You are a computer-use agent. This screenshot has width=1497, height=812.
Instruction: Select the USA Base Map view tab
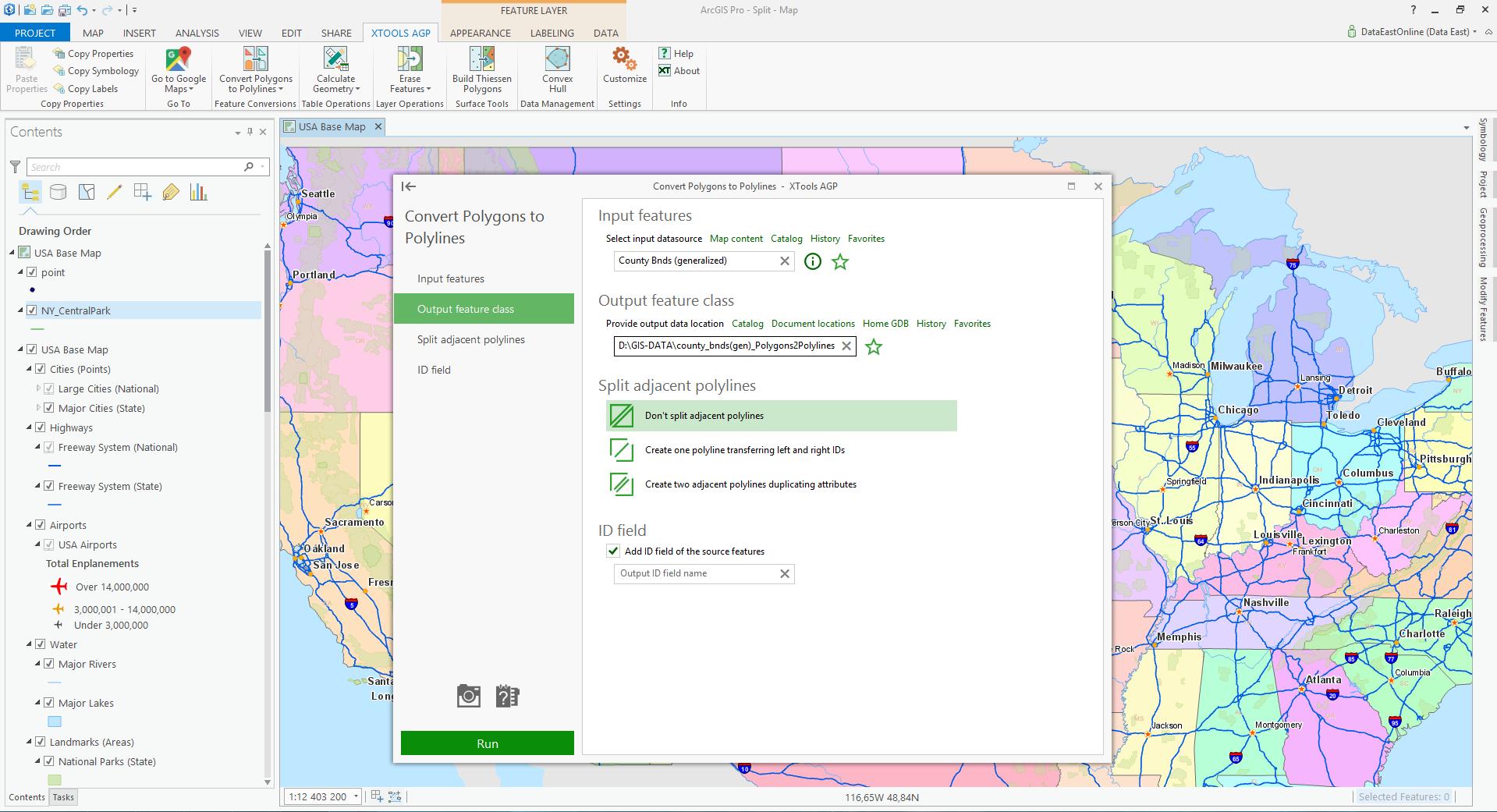tap(332, 126)
